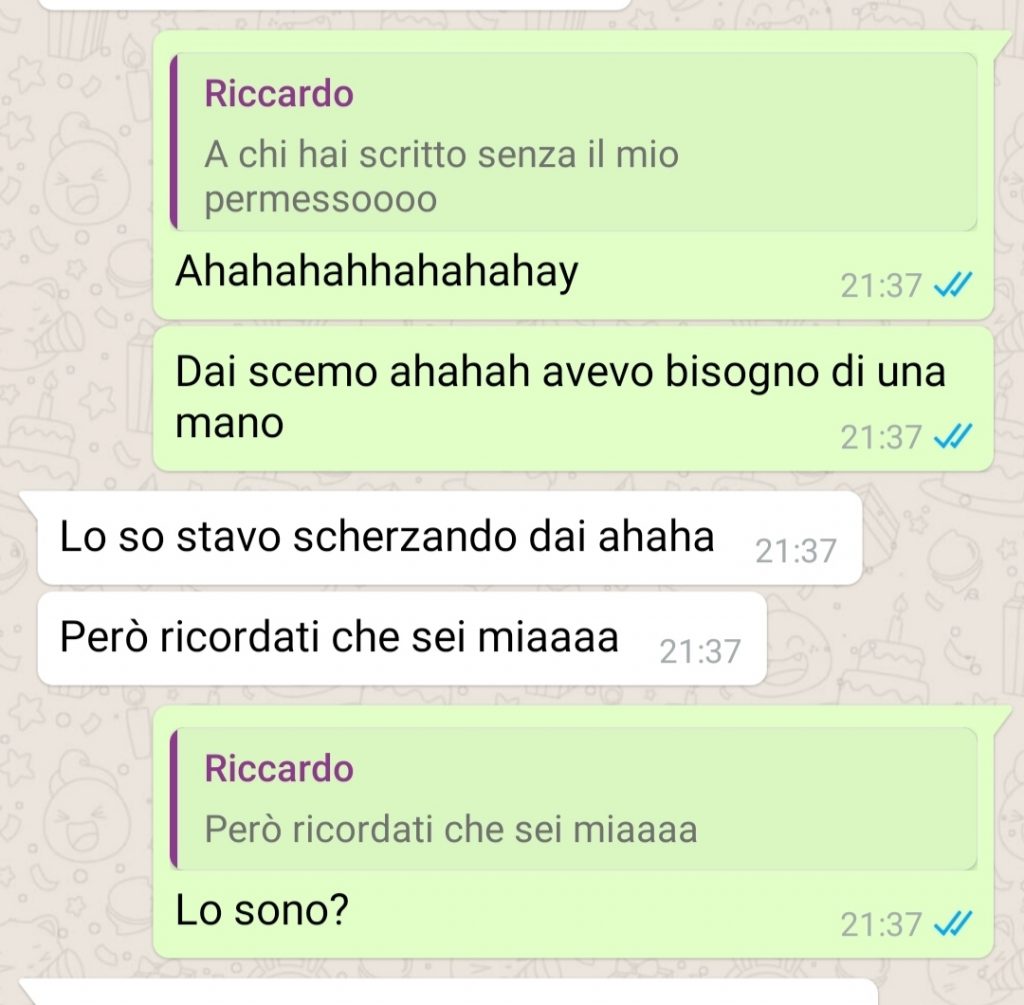
Task: Tap the 21:37 timestamp on the Dai scemo message
Action: pyautogui.click(x=880, y=438)
